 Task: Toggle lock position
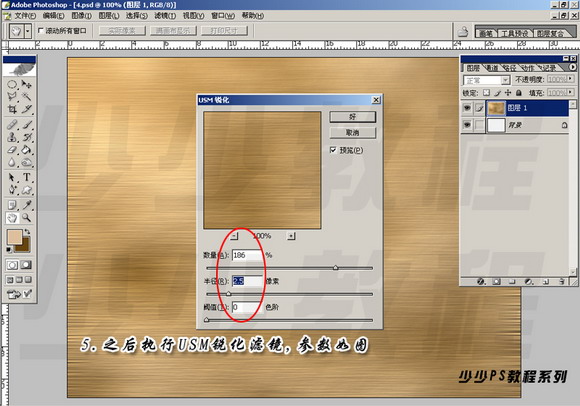(x=508, y=92)
